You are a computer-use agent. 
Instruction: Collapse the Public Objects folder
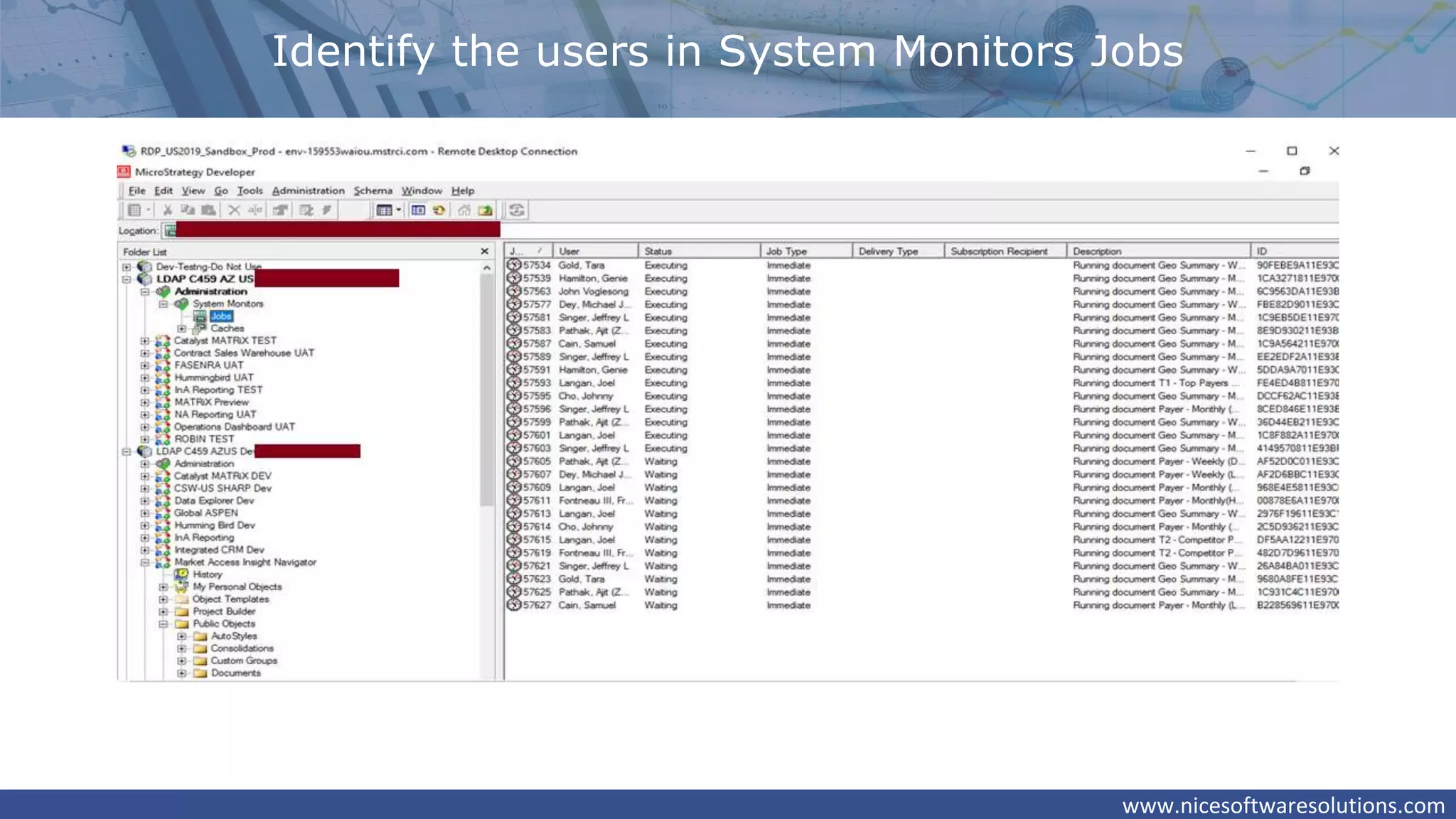coord(164,624)
